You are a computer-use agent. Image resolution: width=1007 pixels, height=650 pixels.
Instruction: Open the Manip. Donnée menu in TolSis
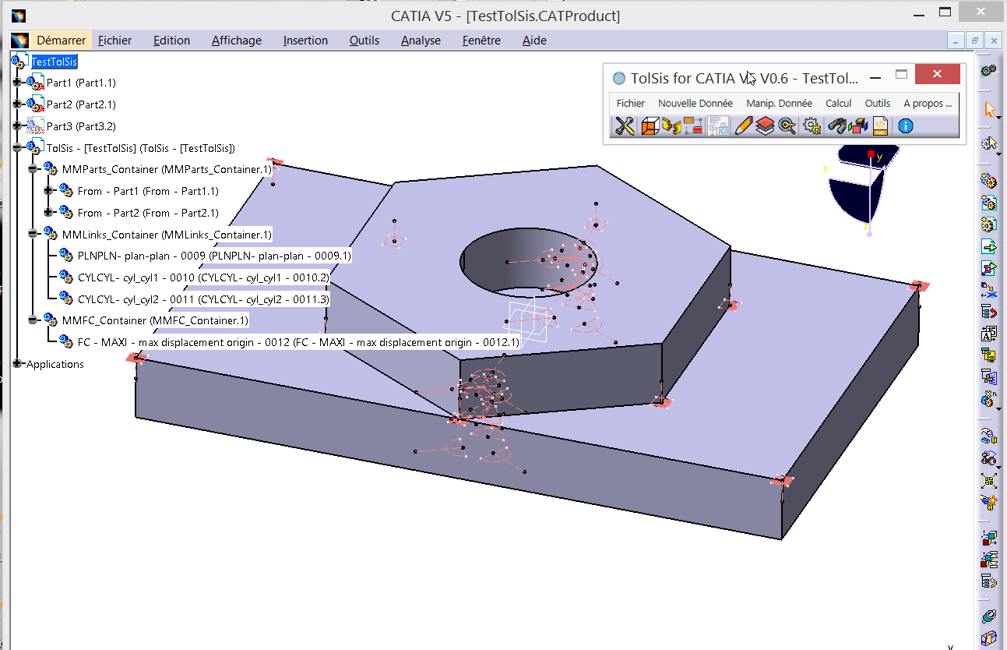(x=779, y=103)
